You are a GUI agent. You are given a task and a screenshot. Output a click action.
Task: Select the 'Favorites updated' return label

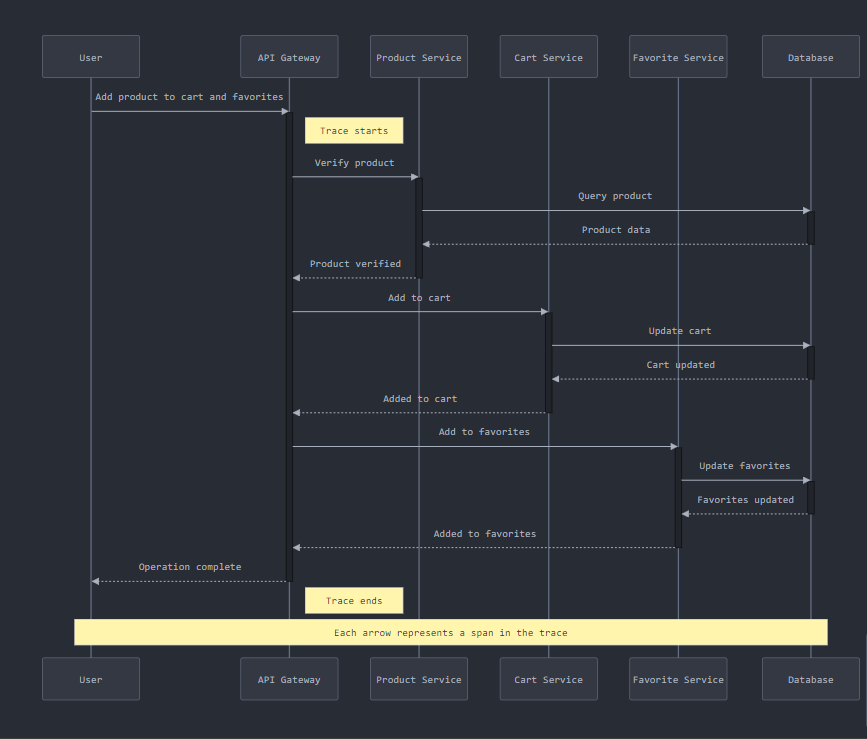point(745,500)
